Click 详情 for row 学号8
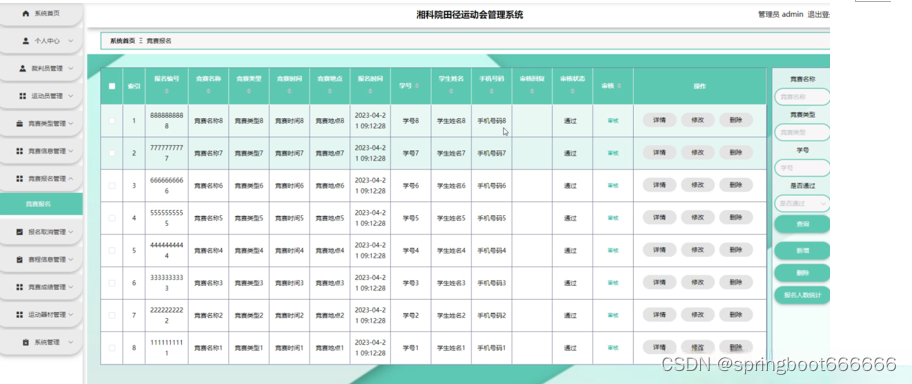The width and height of the screenshot is (912, 384). [660, 120]
